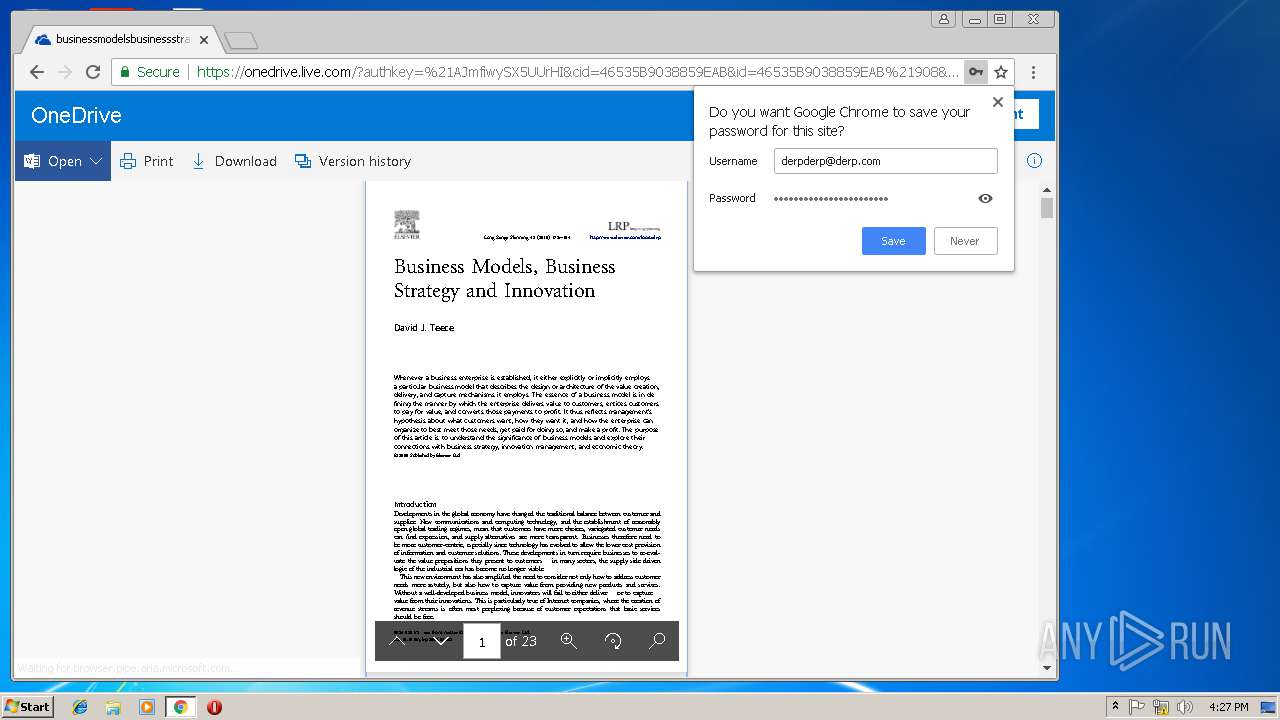Screen dimensions: 1280x720
Task: Bookmark this page with the star icon
Action: pyautogui.click(x=1001, y=72)
